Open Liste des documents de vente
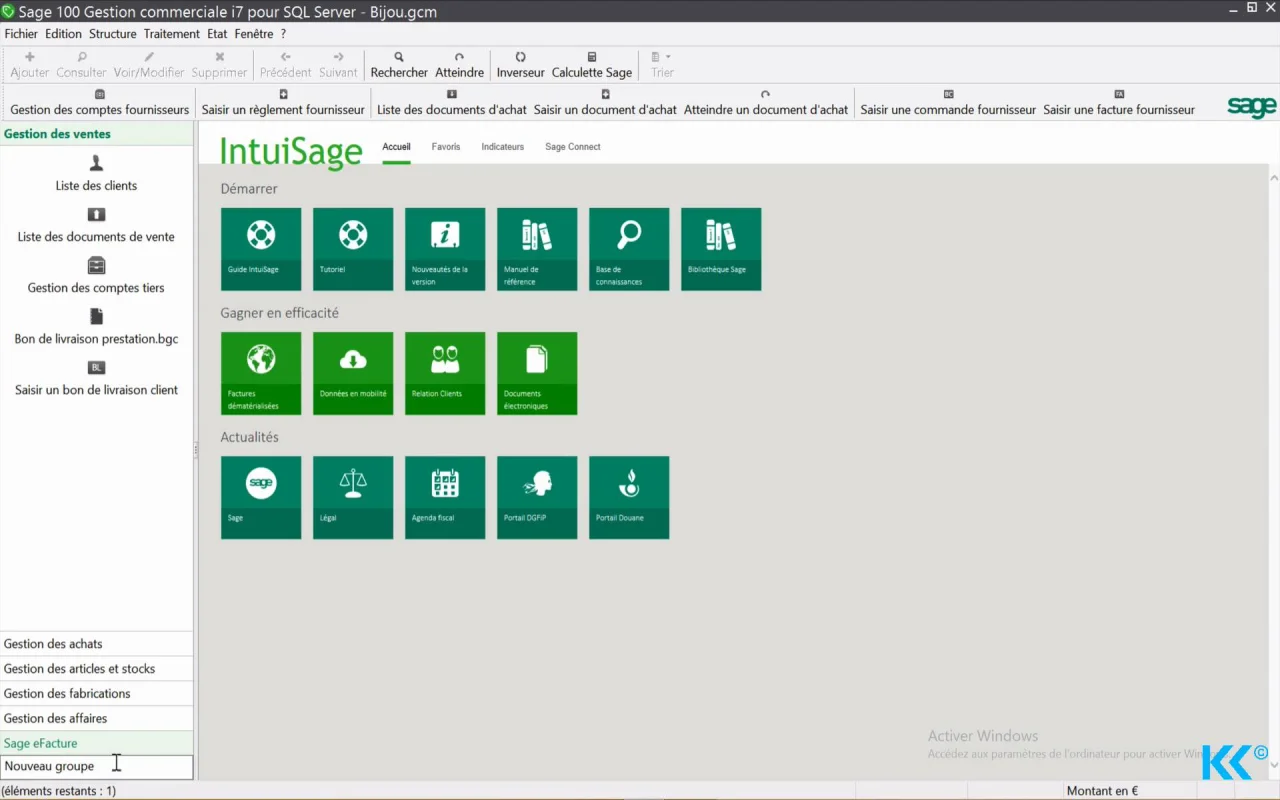Viewport: 1280px width, 800px height. (96, 225)
